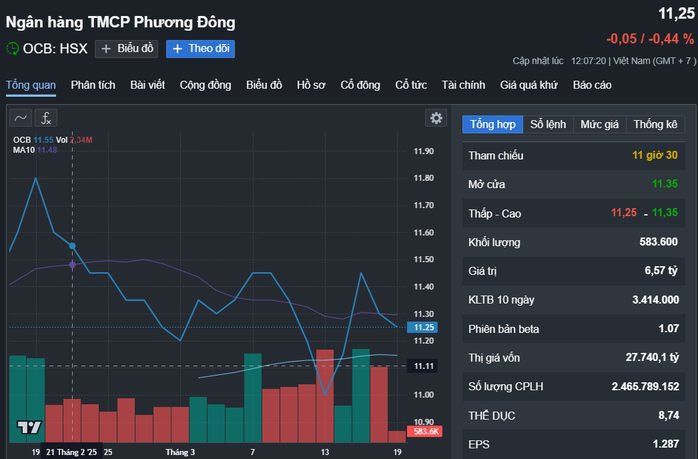Screen dimensions: 698x459
Task: Switch to Thống kê panel tab
Action: point(655,124)
